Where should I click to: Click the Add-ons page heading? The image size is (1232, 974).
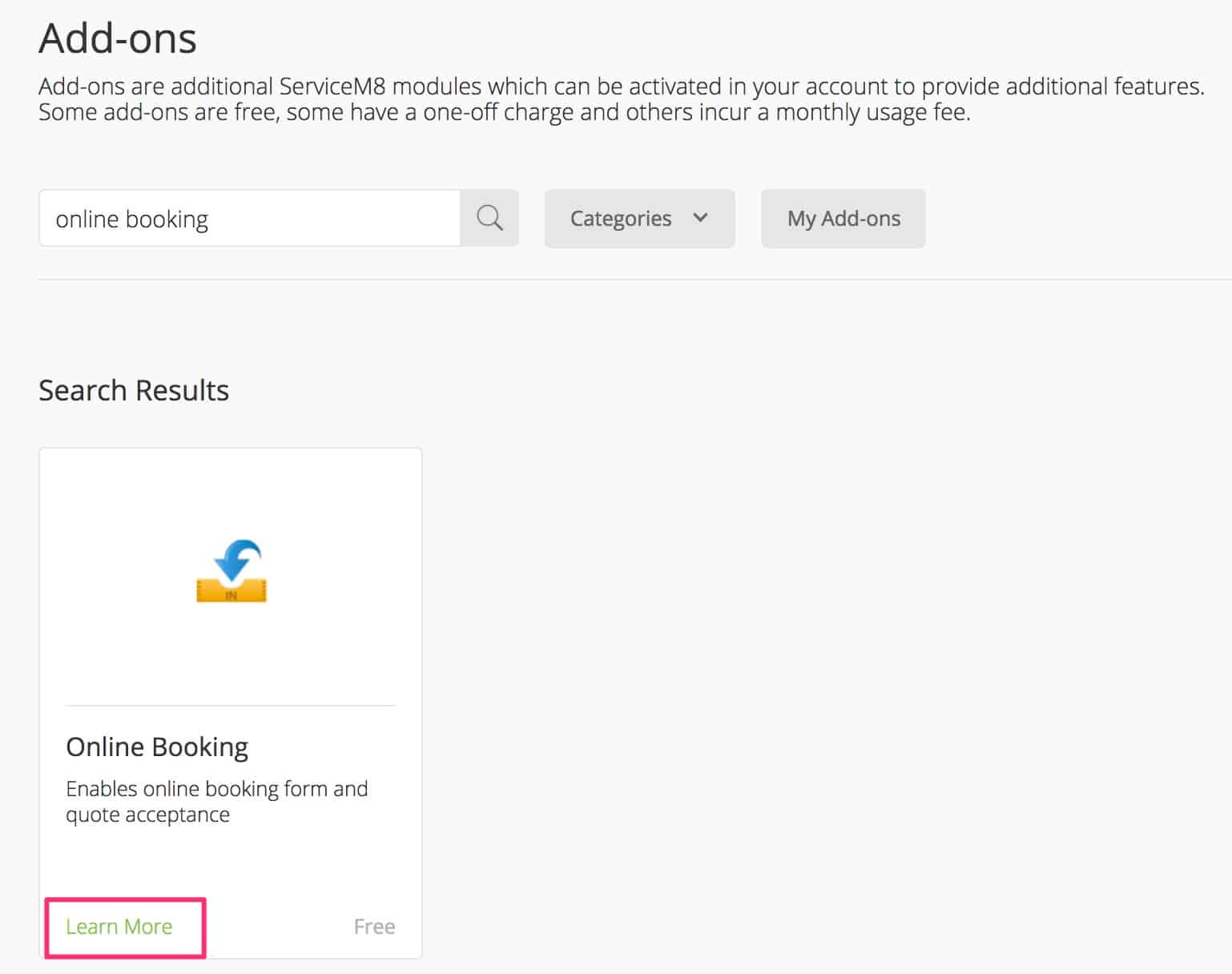click(x=118, y=38)
